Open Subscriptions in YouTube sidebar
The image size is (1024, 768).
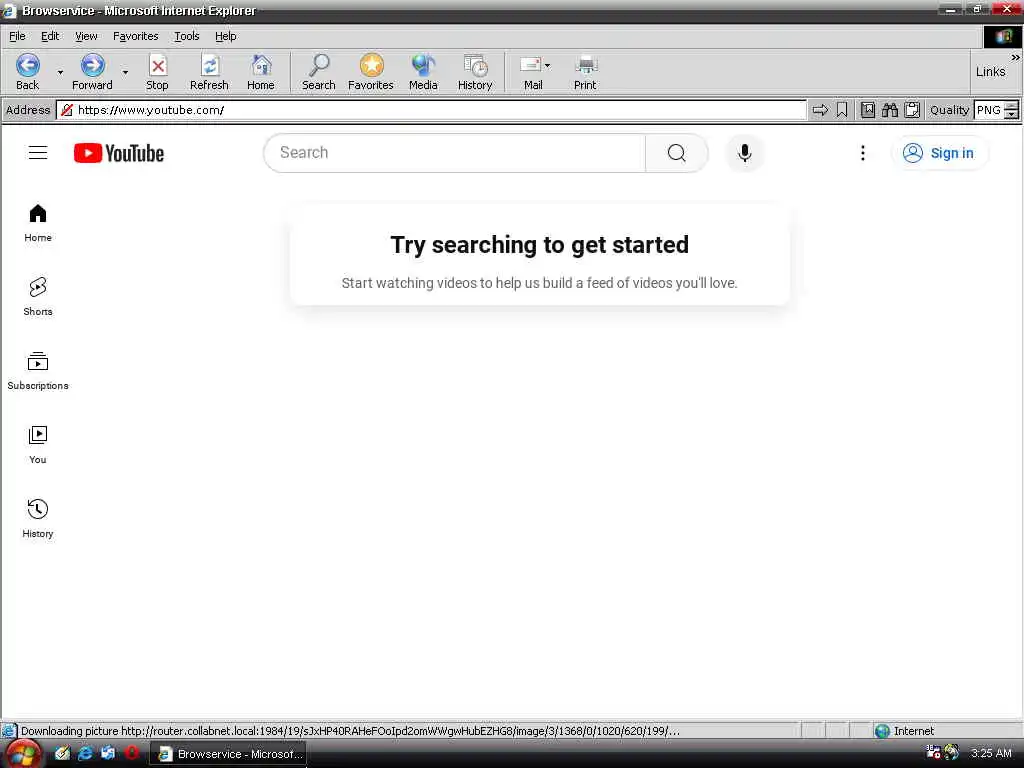(38, 371)
